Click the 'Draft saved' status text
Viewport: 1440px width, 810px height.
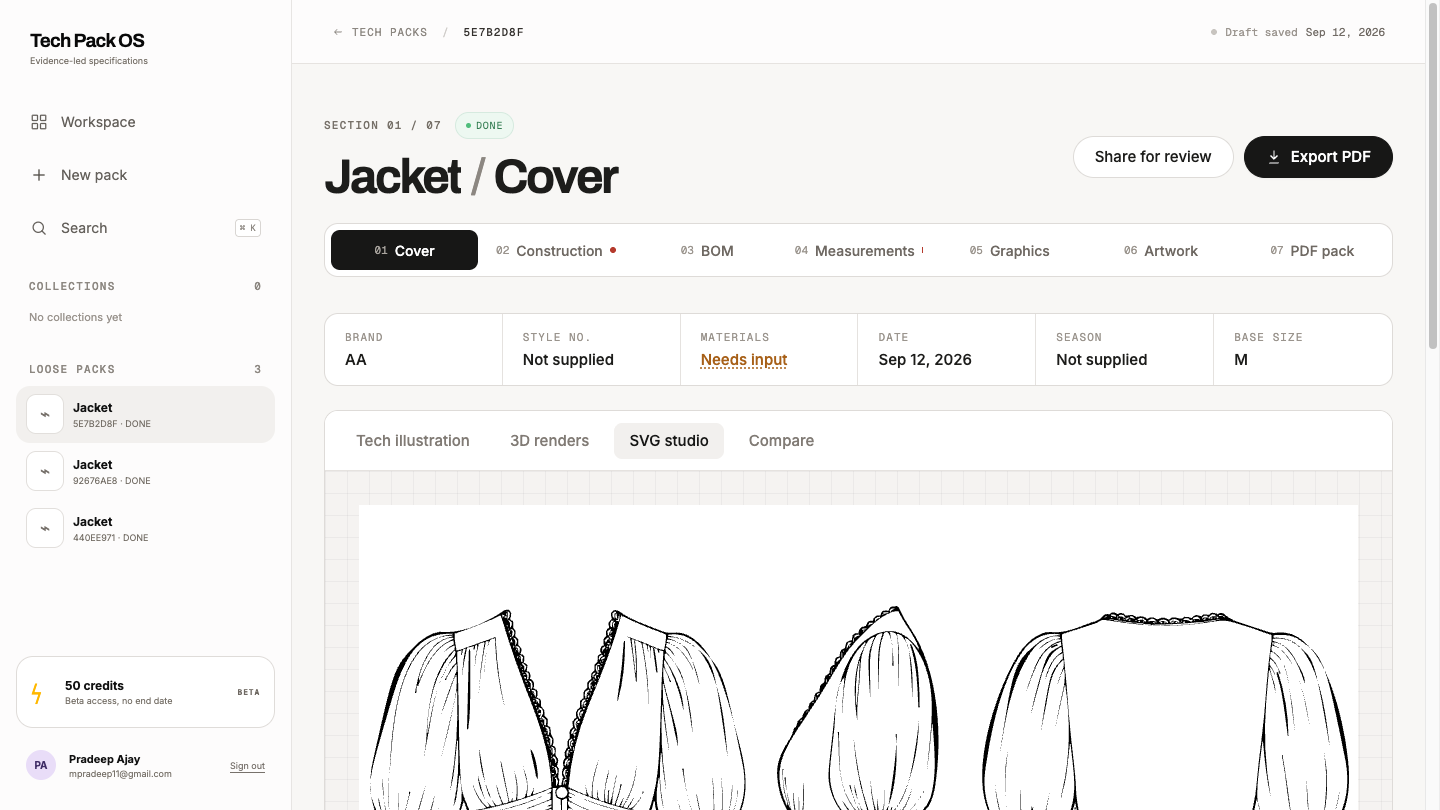click(x=1261, y=32)
